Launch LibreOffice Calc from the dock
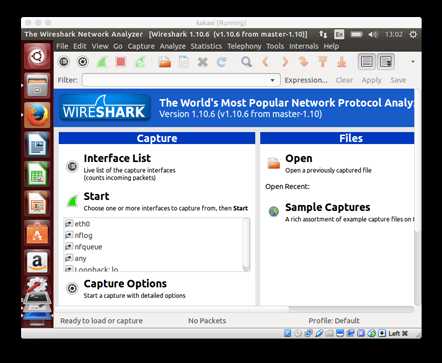The width and height of the screenshot is (442, 363). 37,174
